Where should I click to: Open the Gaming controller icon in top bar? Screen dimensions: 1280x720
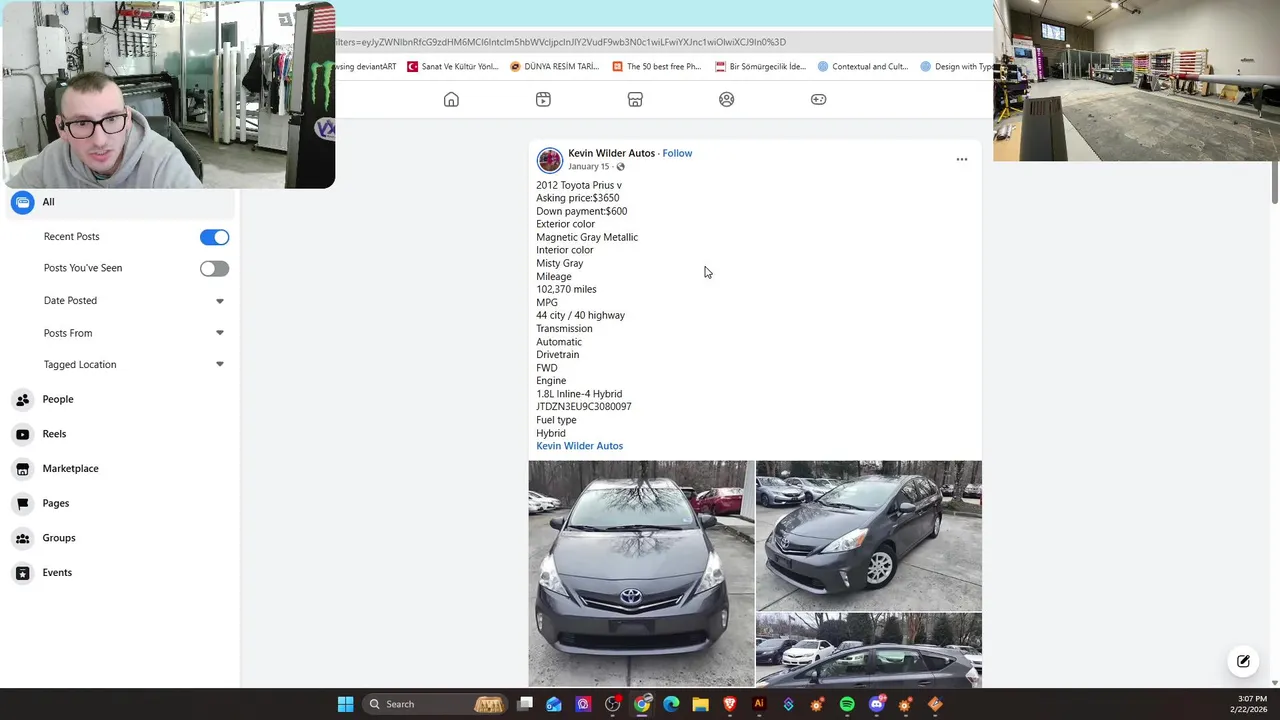pyautogui.click(x=818, y=99)
